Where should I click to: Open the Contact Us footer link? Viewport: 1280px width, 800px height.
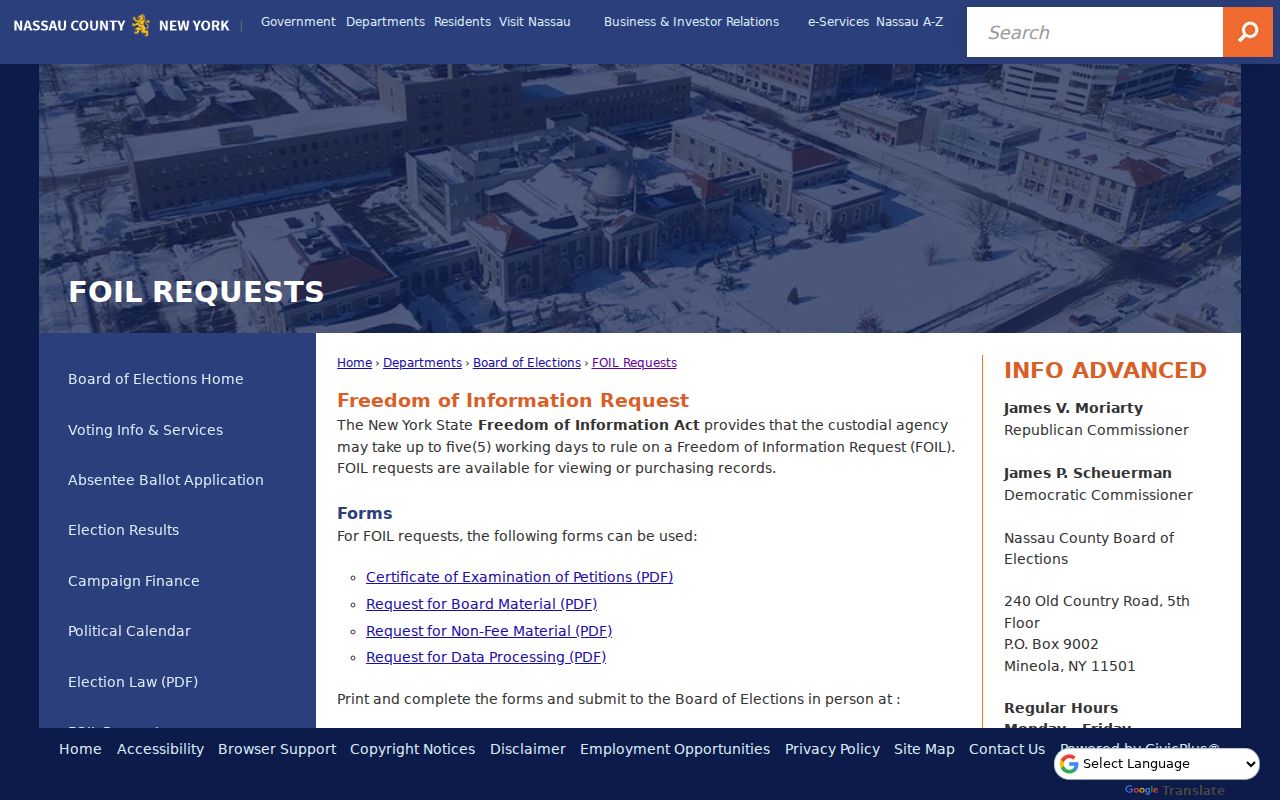point(1007,749)
